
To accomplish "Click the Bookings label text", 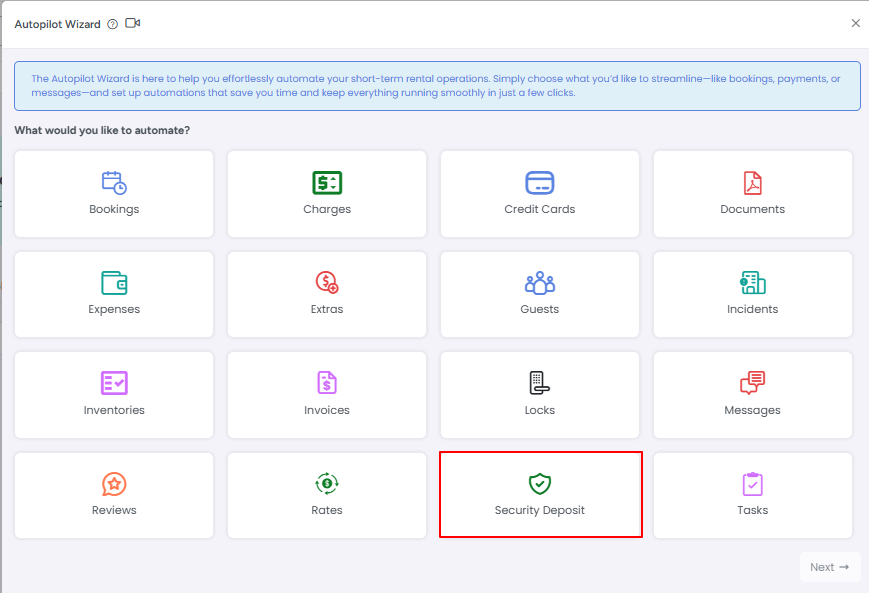I will click(x=114, y=209).
